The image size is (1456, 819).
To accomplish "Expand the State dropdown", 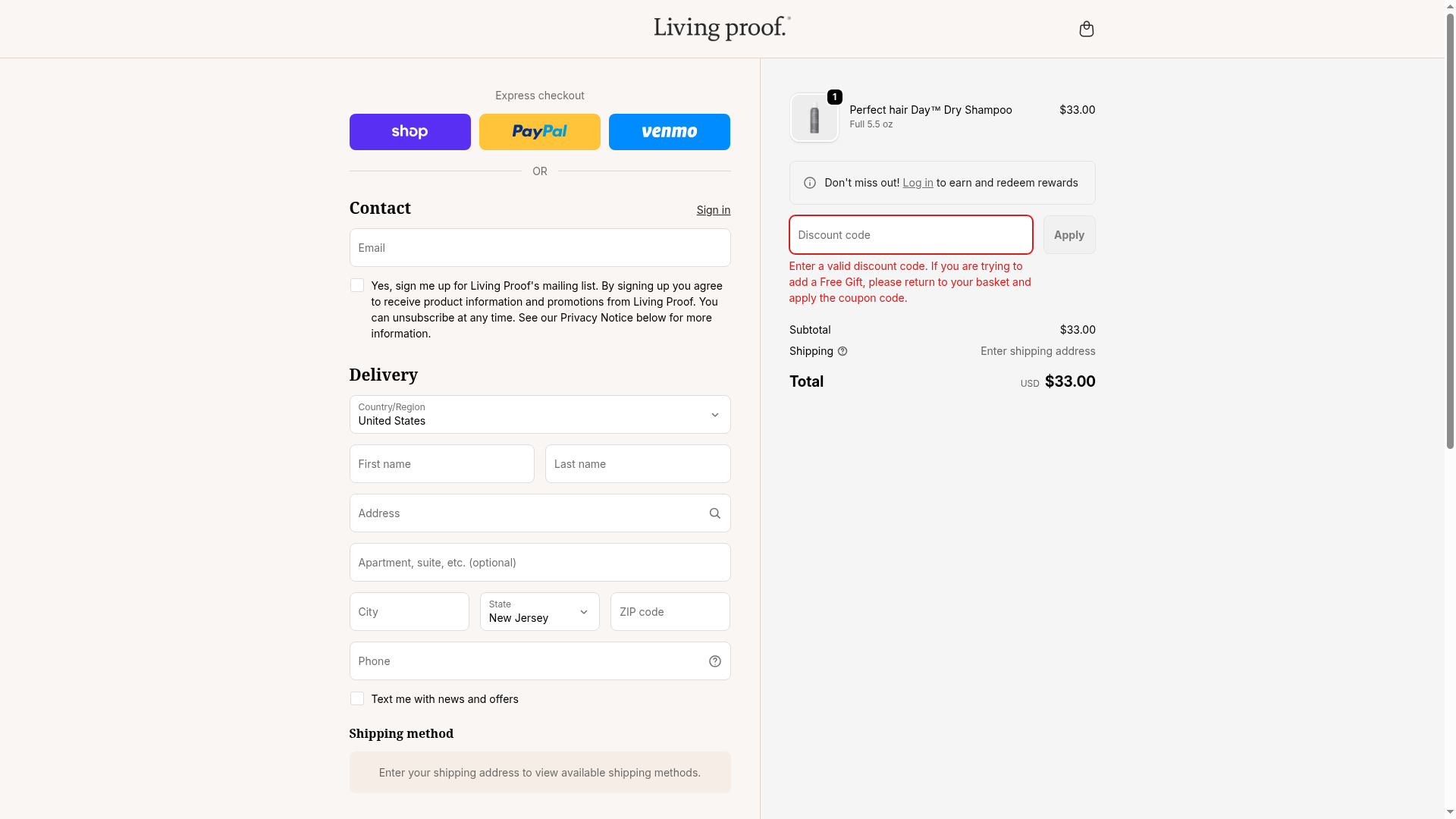I will tap(539, 611).
